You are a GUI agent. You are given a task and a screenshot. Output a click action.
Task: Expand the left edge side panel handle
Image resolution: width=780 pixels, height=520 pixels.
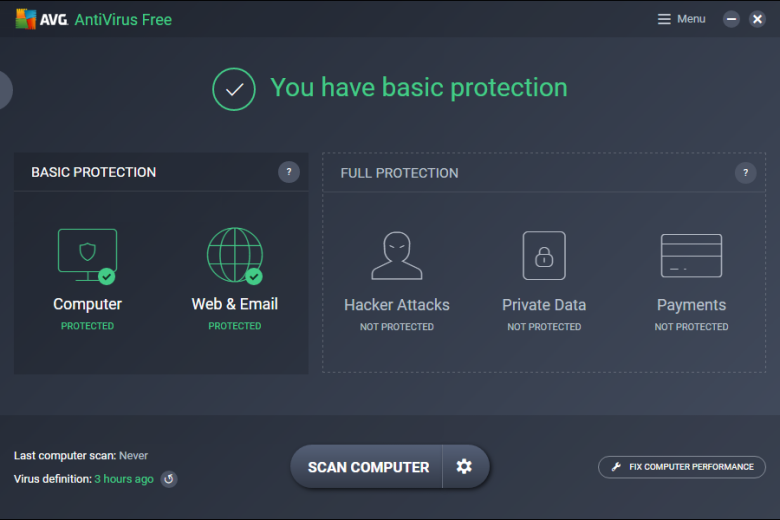point(5,90)
